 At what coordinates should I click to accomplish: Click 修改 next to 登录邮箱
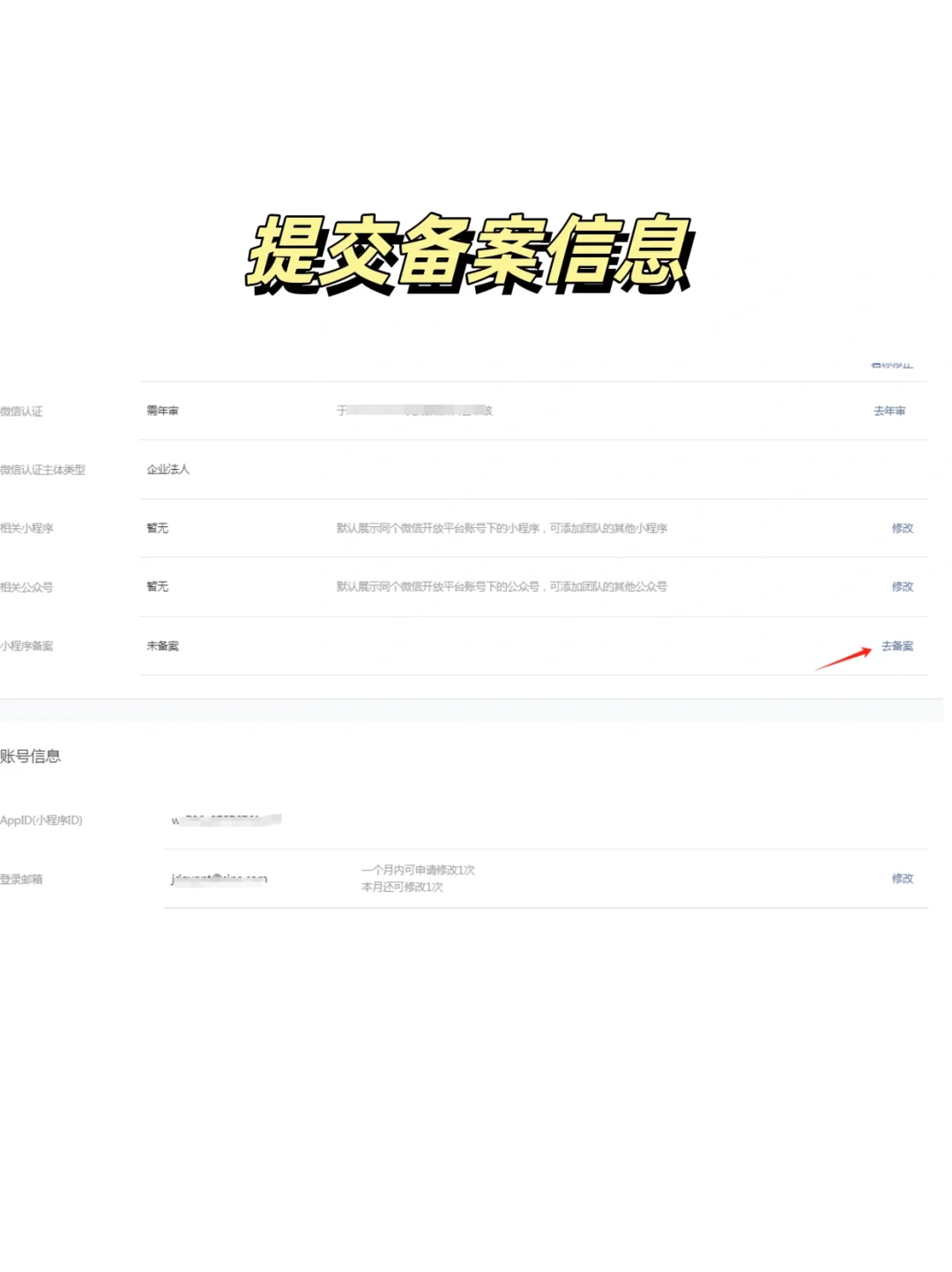pyautogui.click(x=902, y=879)
